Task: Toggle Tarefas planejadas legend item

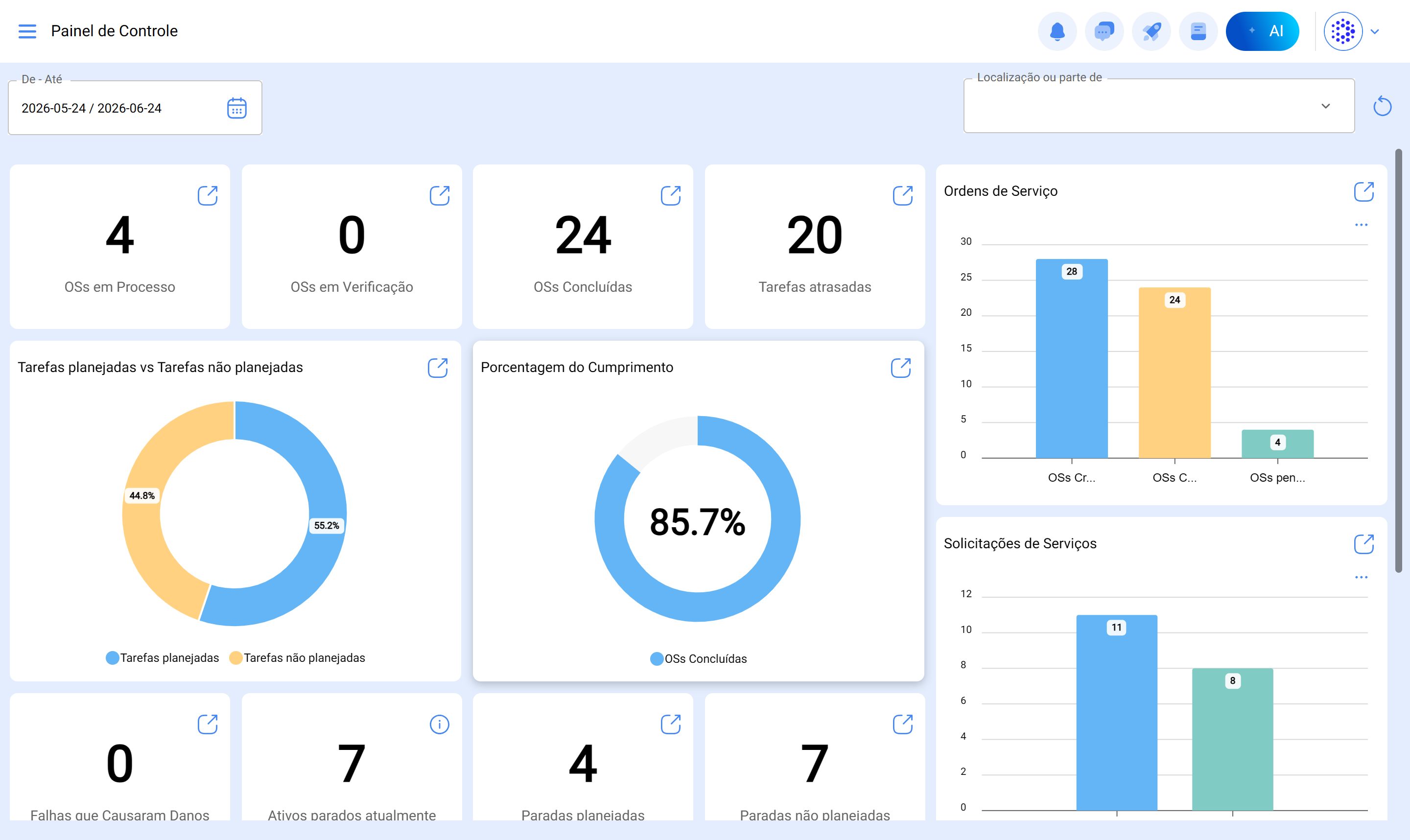Action: [163, 658]
